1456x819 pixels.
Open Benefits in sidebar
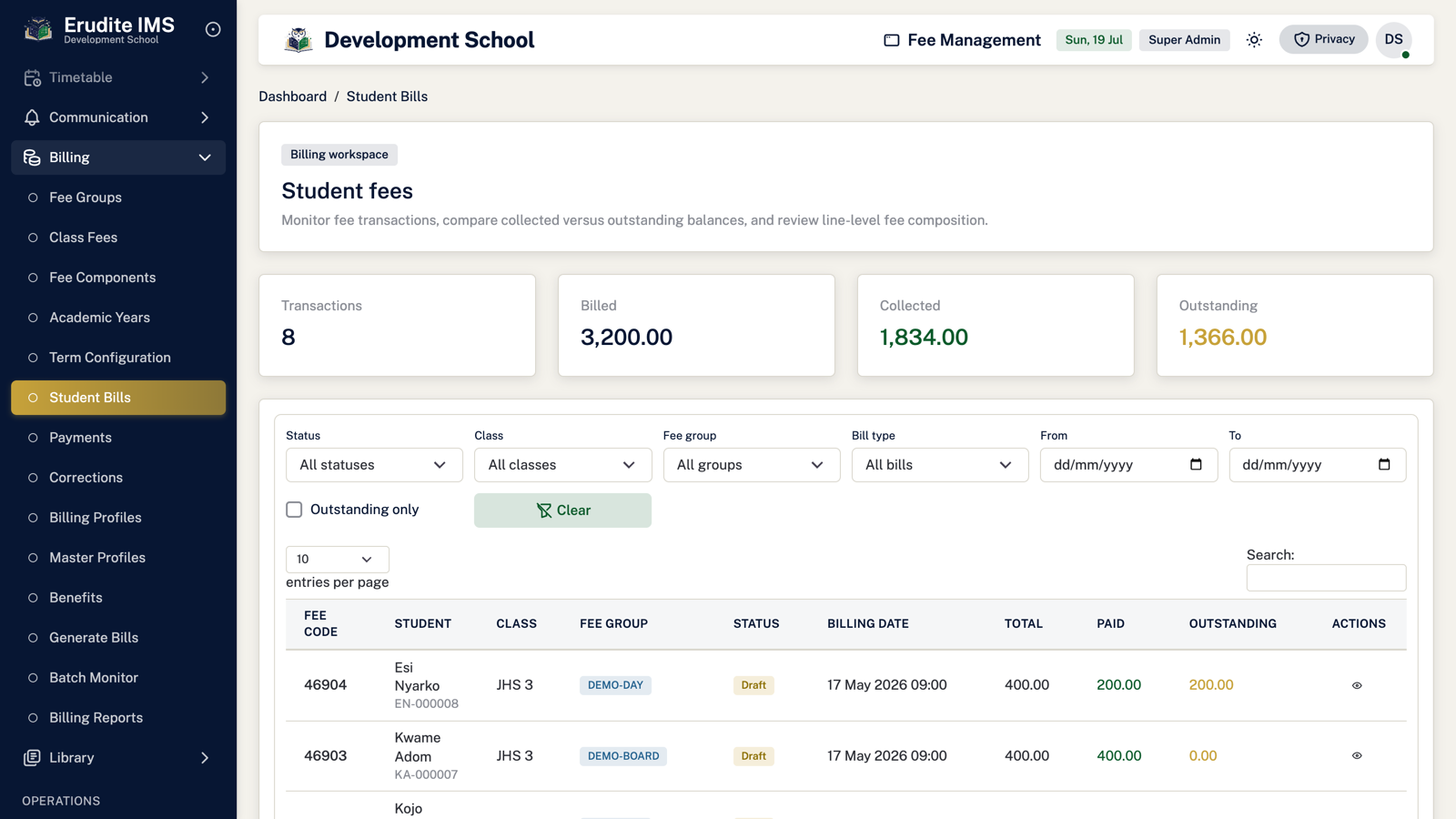[x=118, y=598]
